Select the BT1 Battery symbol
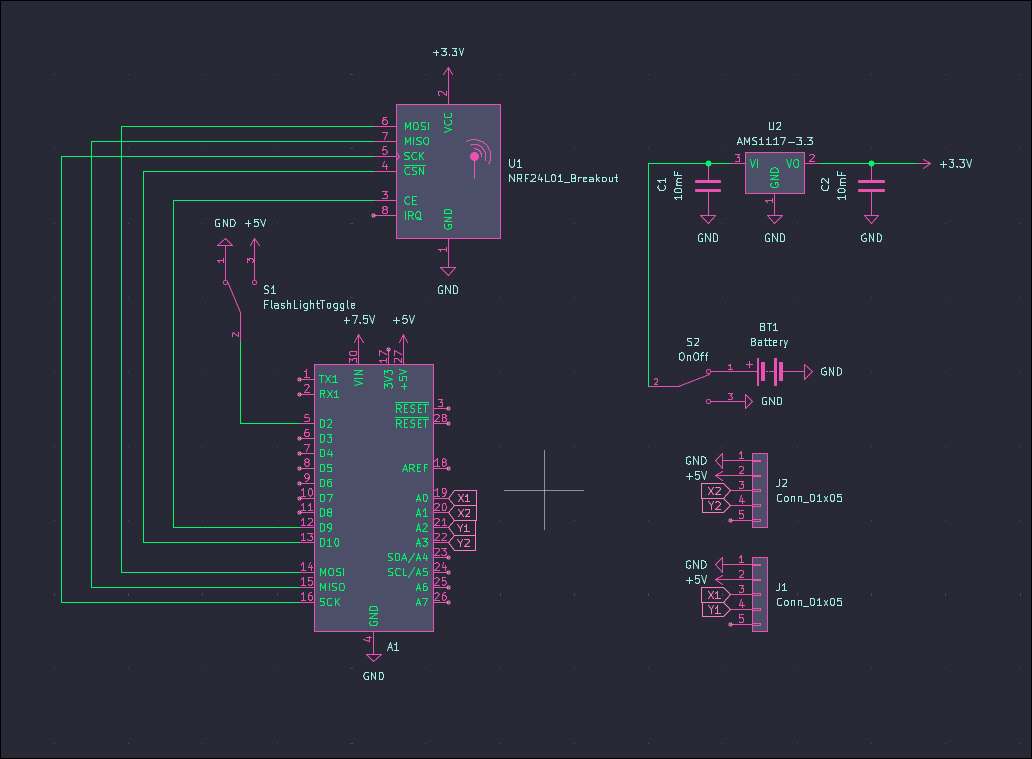This screenshot has width=1032, height=759. (770, 372)
